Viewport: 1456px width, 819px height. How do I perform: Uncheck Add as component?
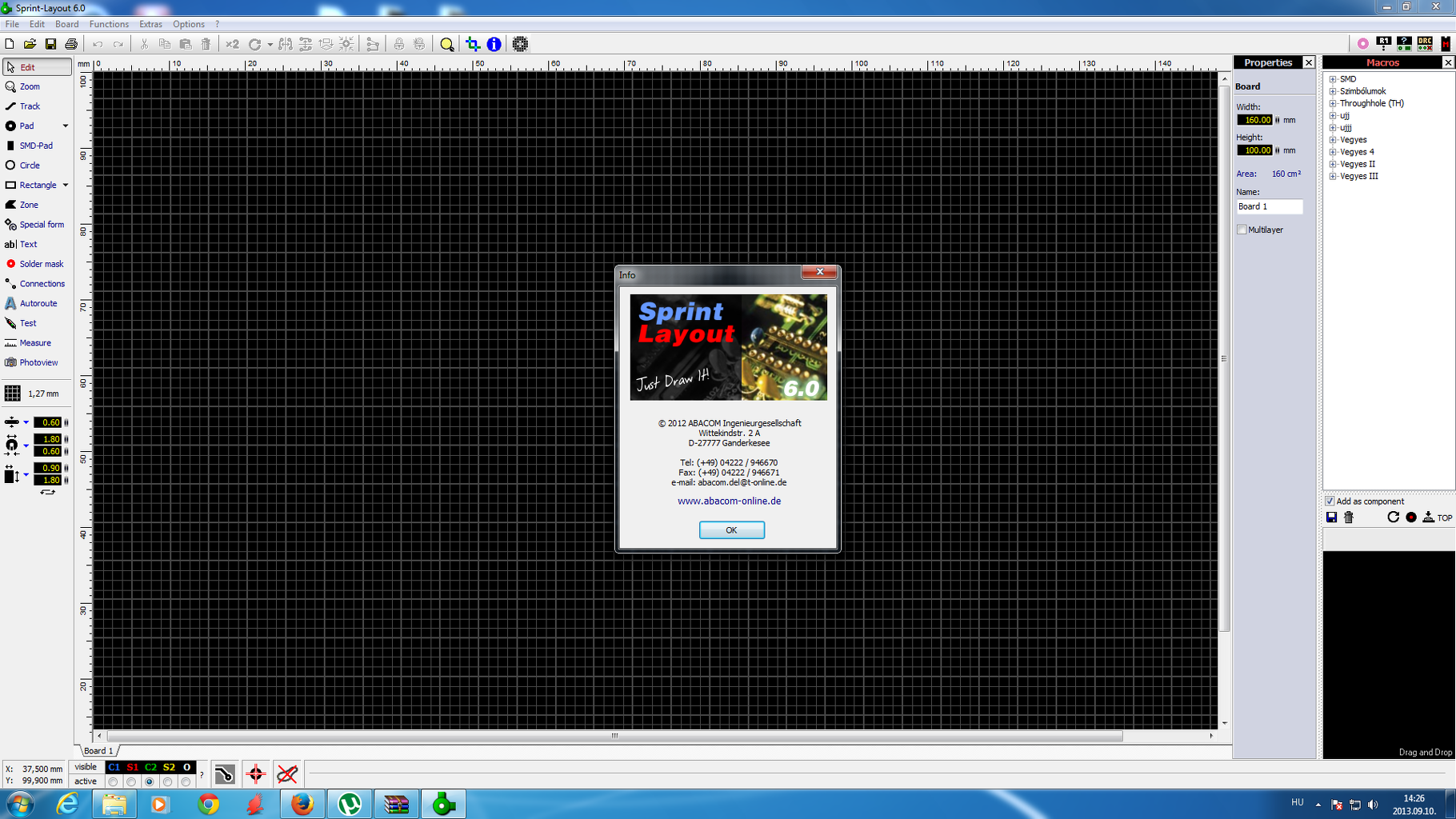(1330, 501)
